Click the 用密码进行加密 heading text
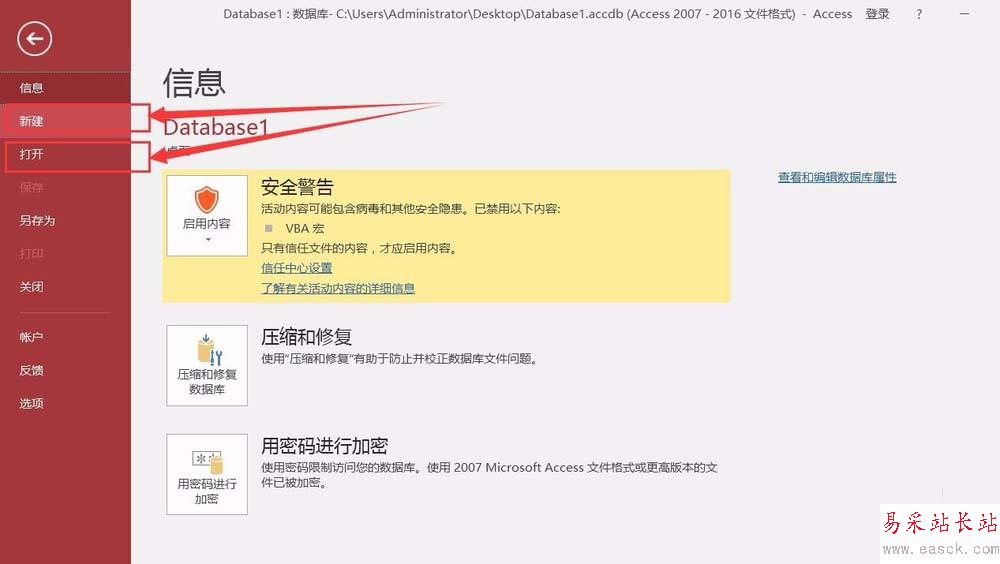 [325, 446]
